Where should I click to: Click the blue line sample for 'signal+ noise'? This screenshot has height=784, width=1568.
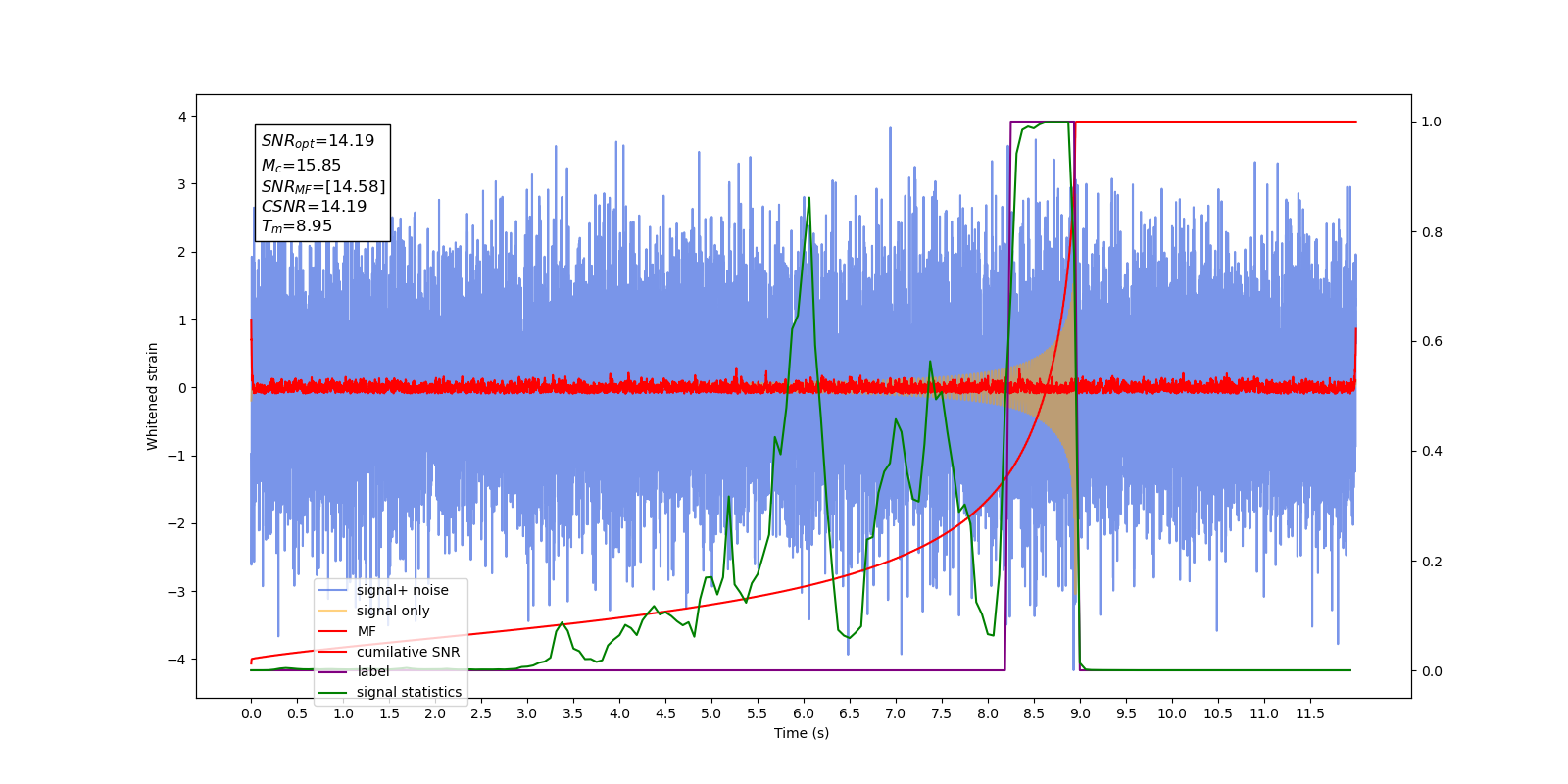(x=334, y=590)
